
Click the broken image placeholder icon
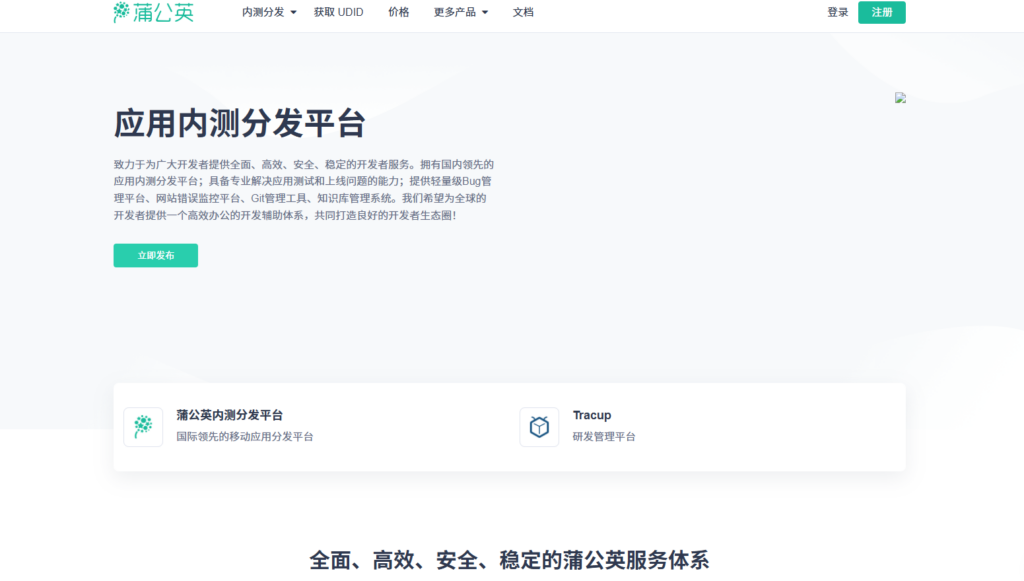[900, 97]
